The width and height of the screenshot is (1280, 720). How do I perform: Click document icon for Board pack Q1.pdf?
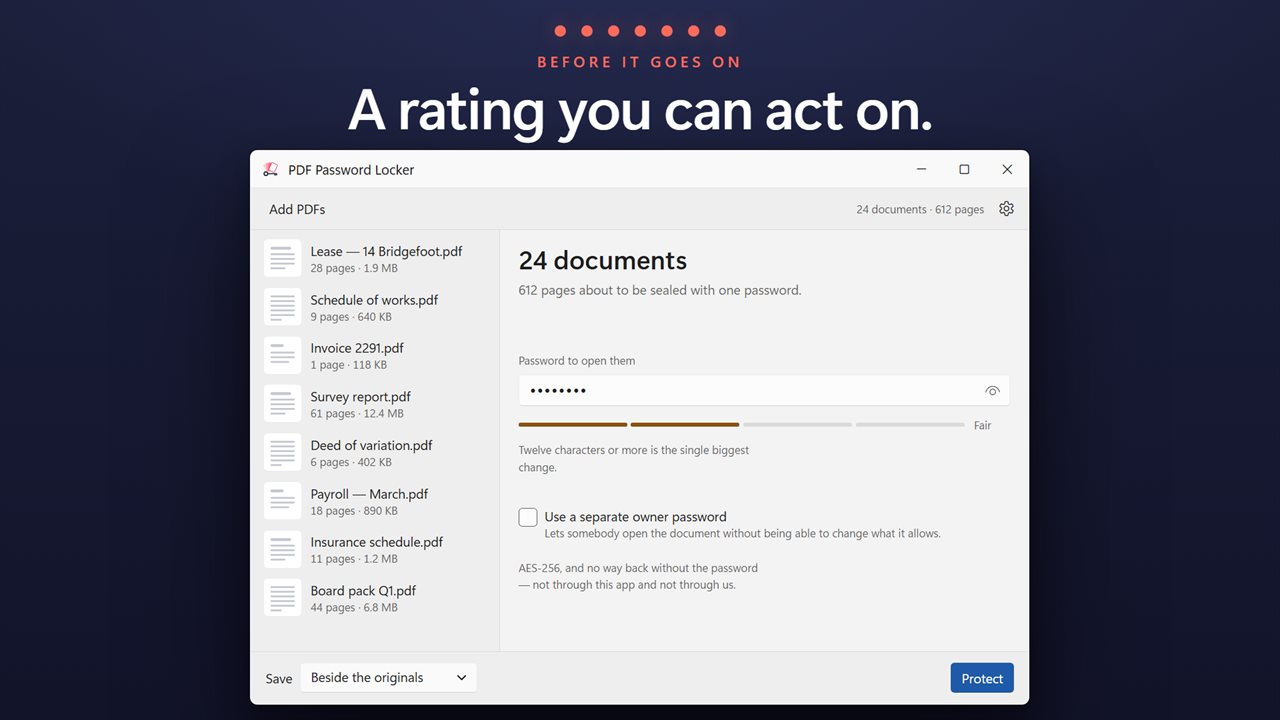tap(283, 598)
